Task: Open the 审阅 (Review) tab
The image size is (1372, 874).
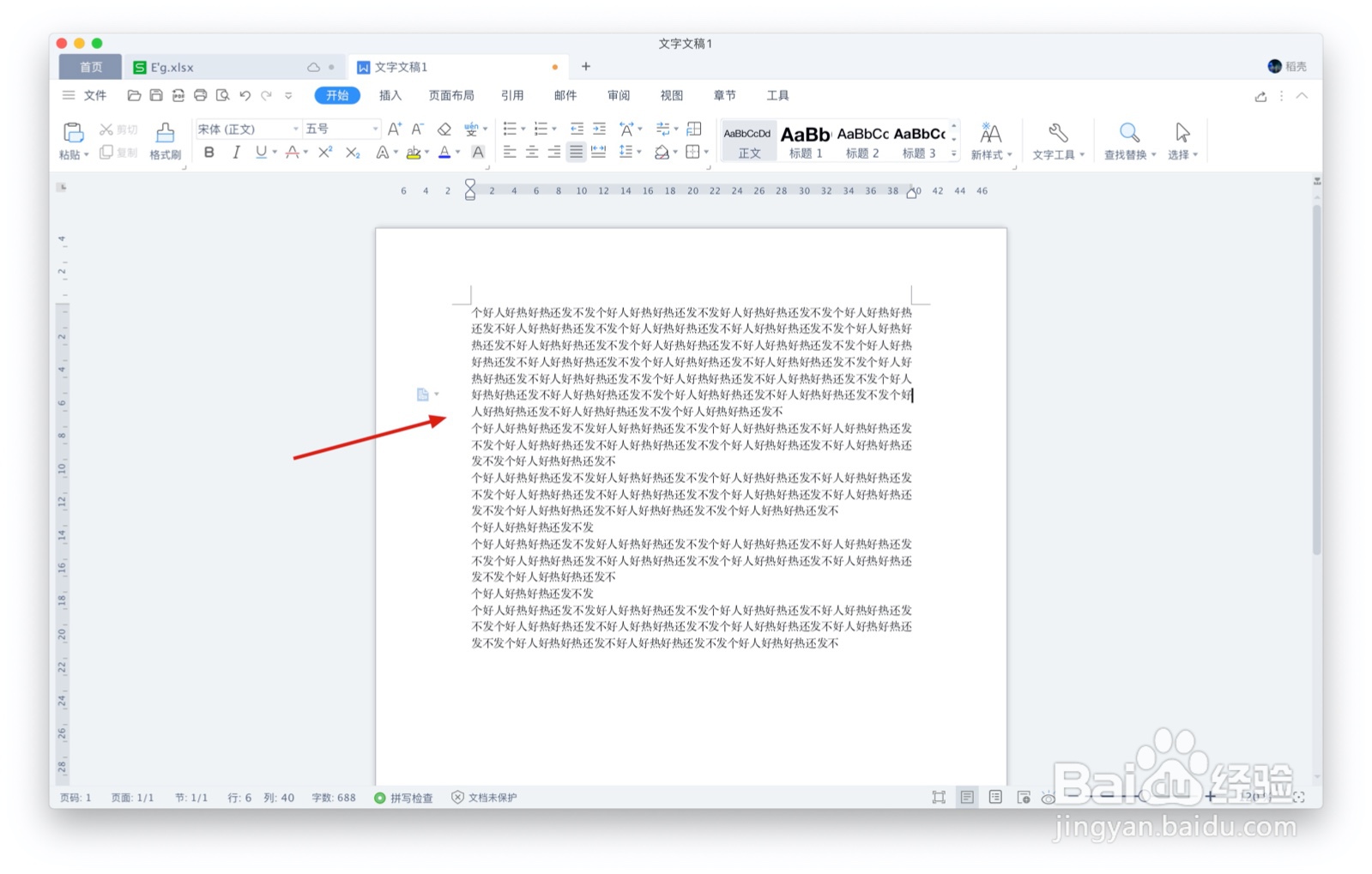Action: (619, 95)
